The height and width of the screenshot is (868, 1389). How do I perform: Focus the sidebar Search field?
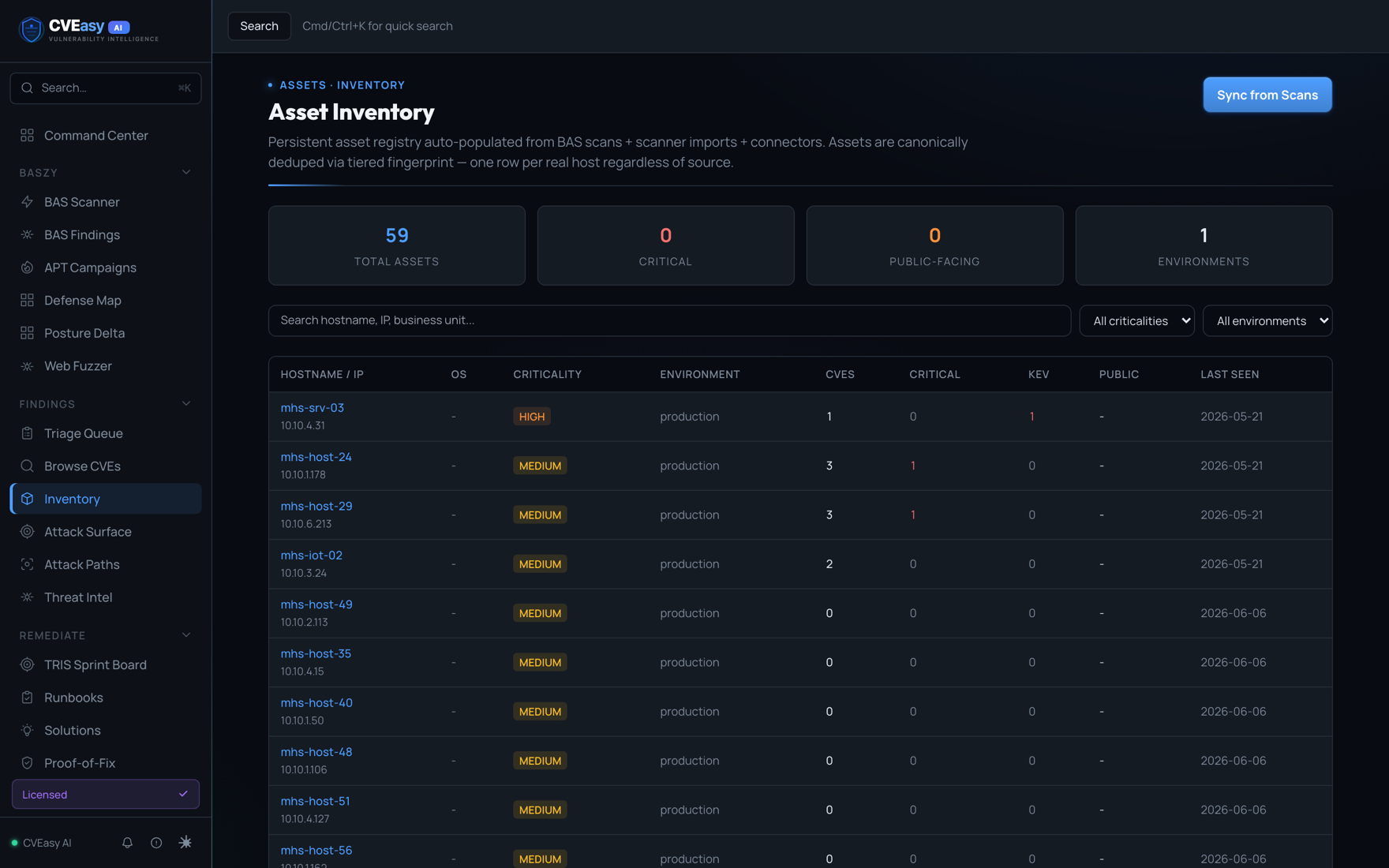click(106, 88)
